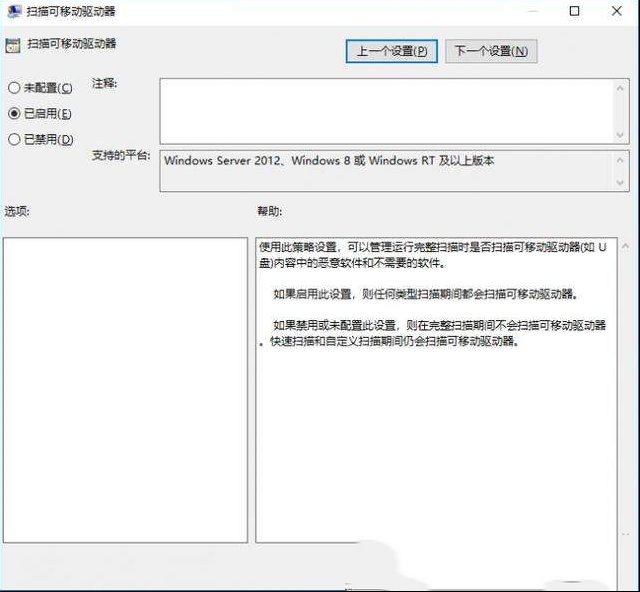This screenshot has height=592, width=640.
Task: Close the 扫描可移动驱动器 window
Action: click(616, 11)
